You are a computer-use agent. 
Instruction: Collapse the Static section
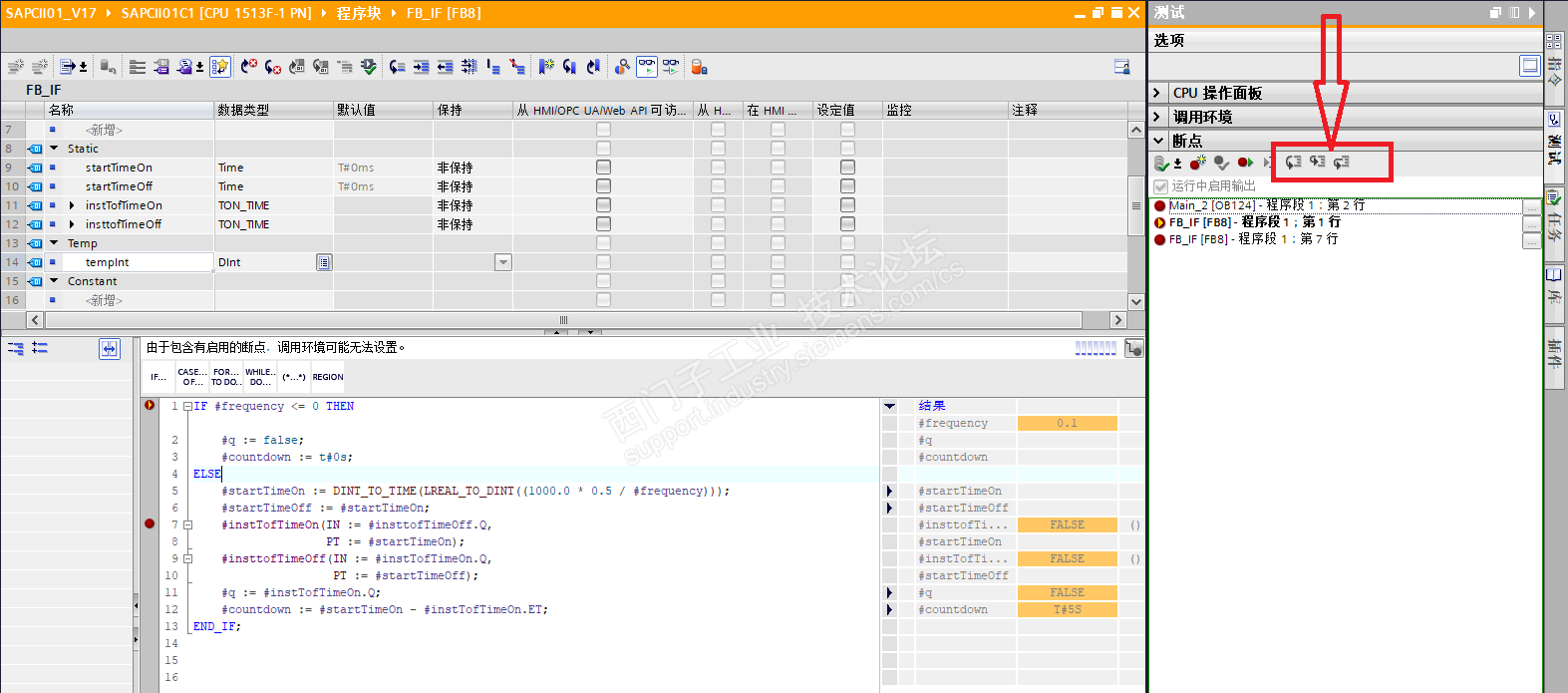(x=54, y=149)
